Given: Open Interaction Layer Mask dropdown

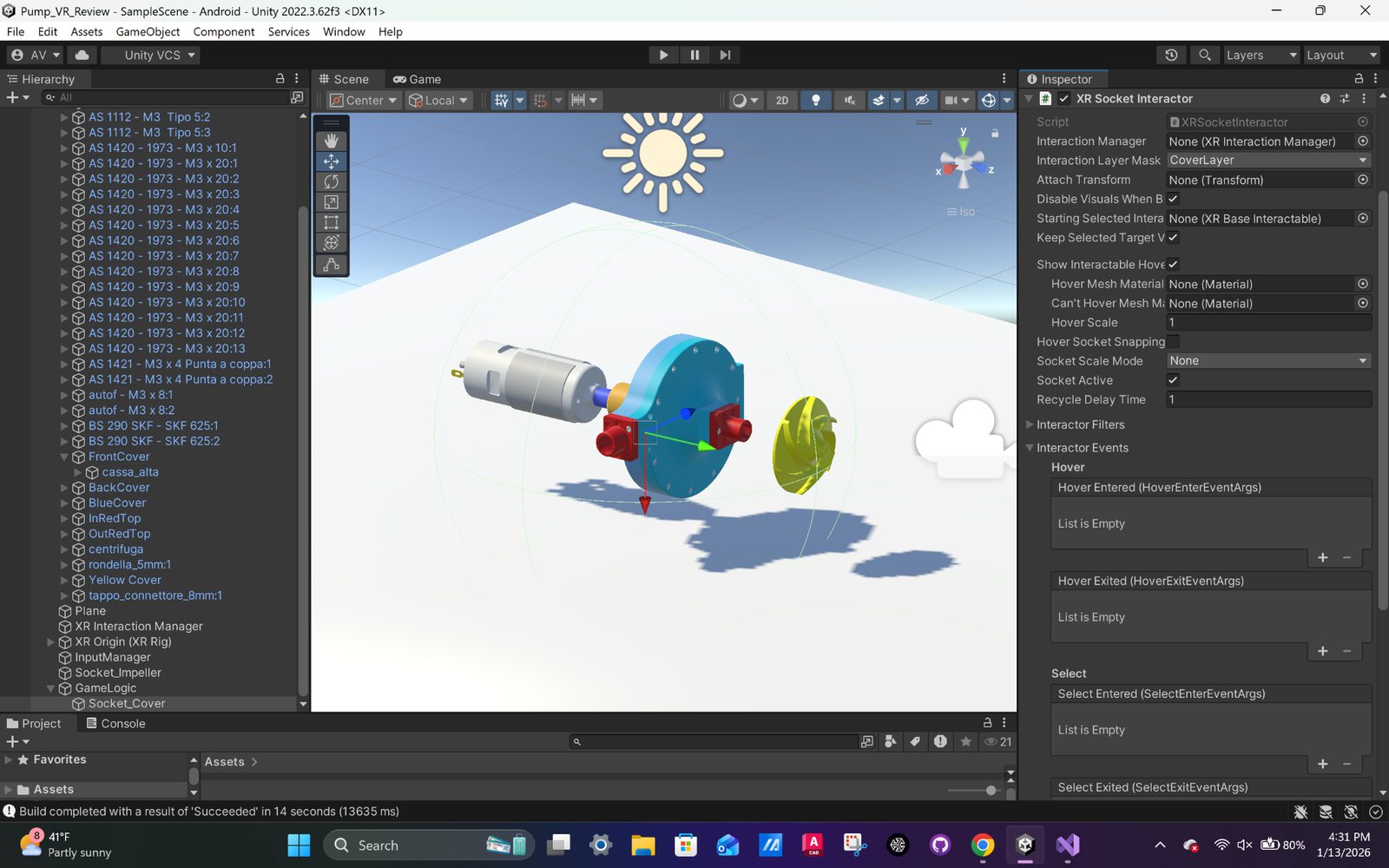Looking at the screenshot, I should (1268, 161).
